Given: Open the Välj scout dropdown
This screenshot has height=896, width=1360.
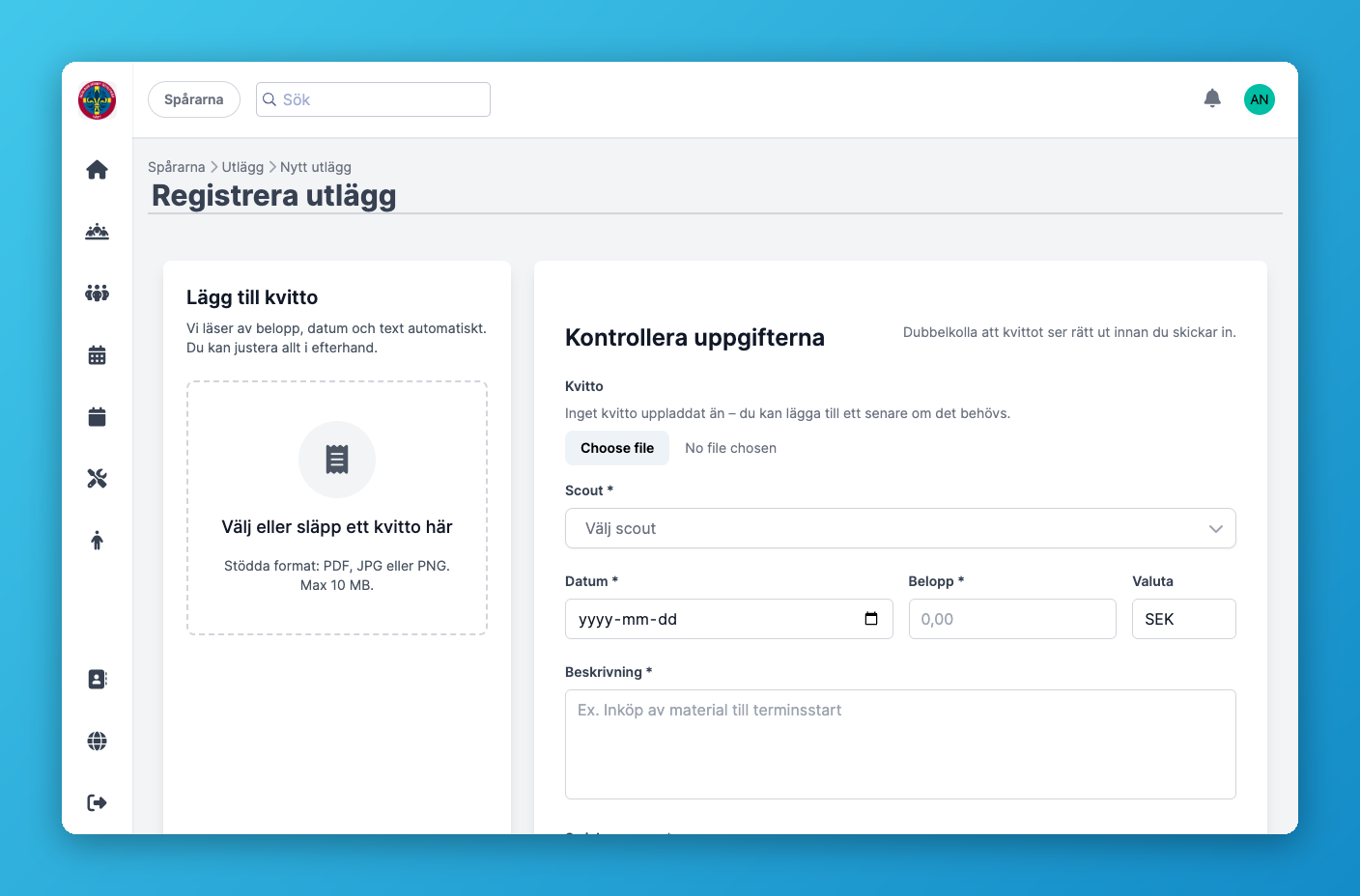Looking at the screenshot, I should [900, 528].
